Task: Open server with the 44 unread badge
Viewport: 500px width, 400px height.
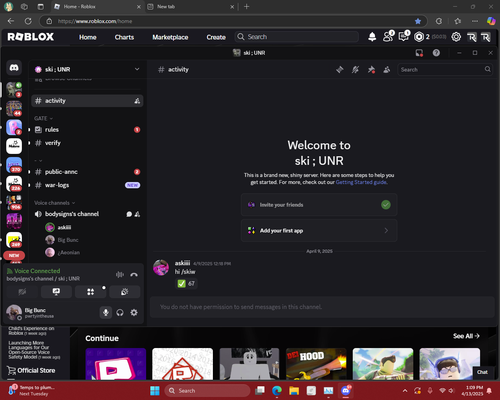Action: click(x=14, y=109)
